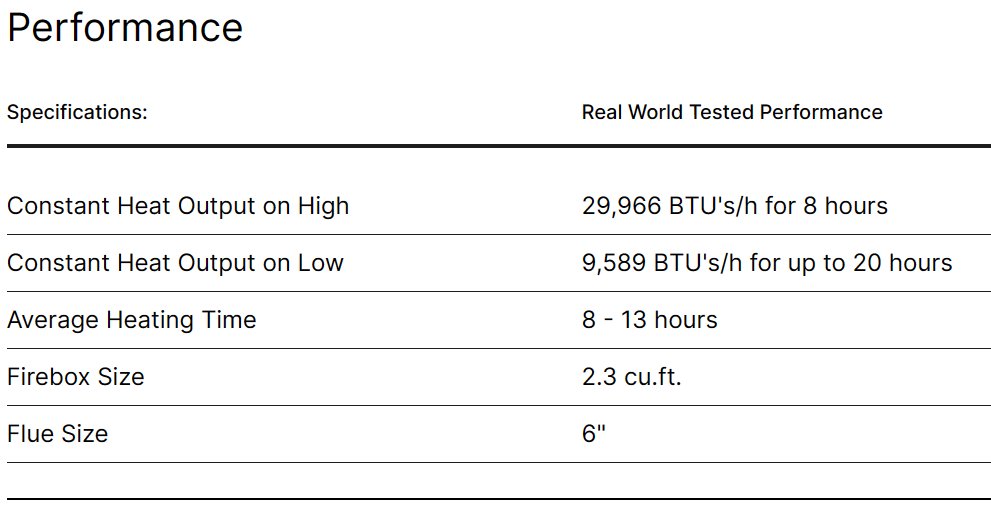Click the word 'High' in the first row
Image resolution: width=991 pixels, height=508 pixels.
click(324, 206)
